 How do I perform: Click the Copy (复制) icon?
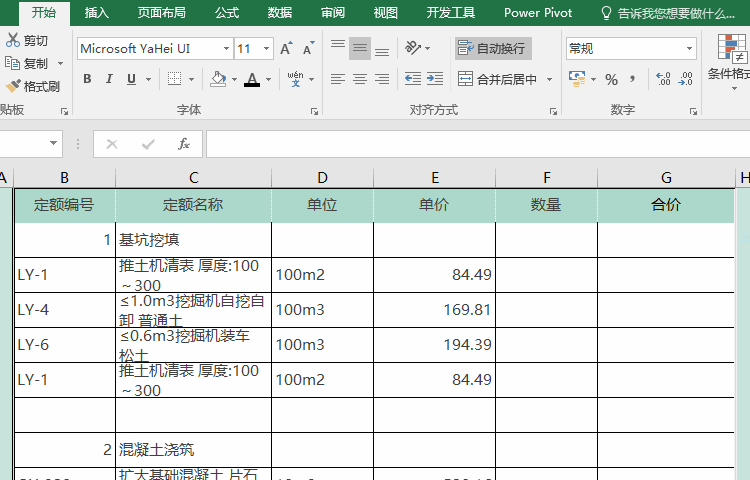[x=12, y=63]
